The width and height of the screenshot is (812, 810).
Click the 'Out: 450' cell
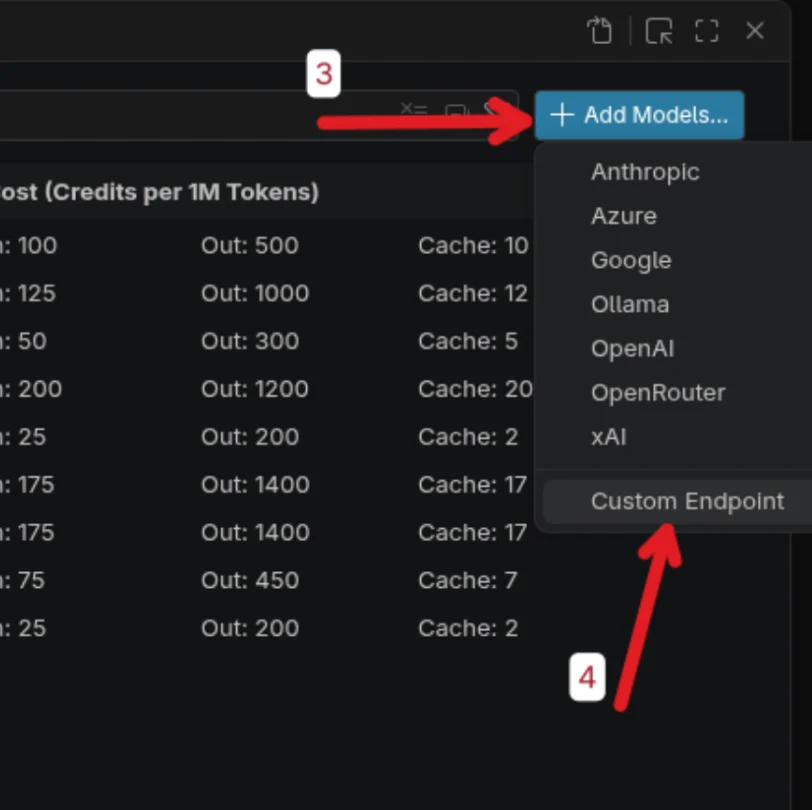tap(250, 581)
